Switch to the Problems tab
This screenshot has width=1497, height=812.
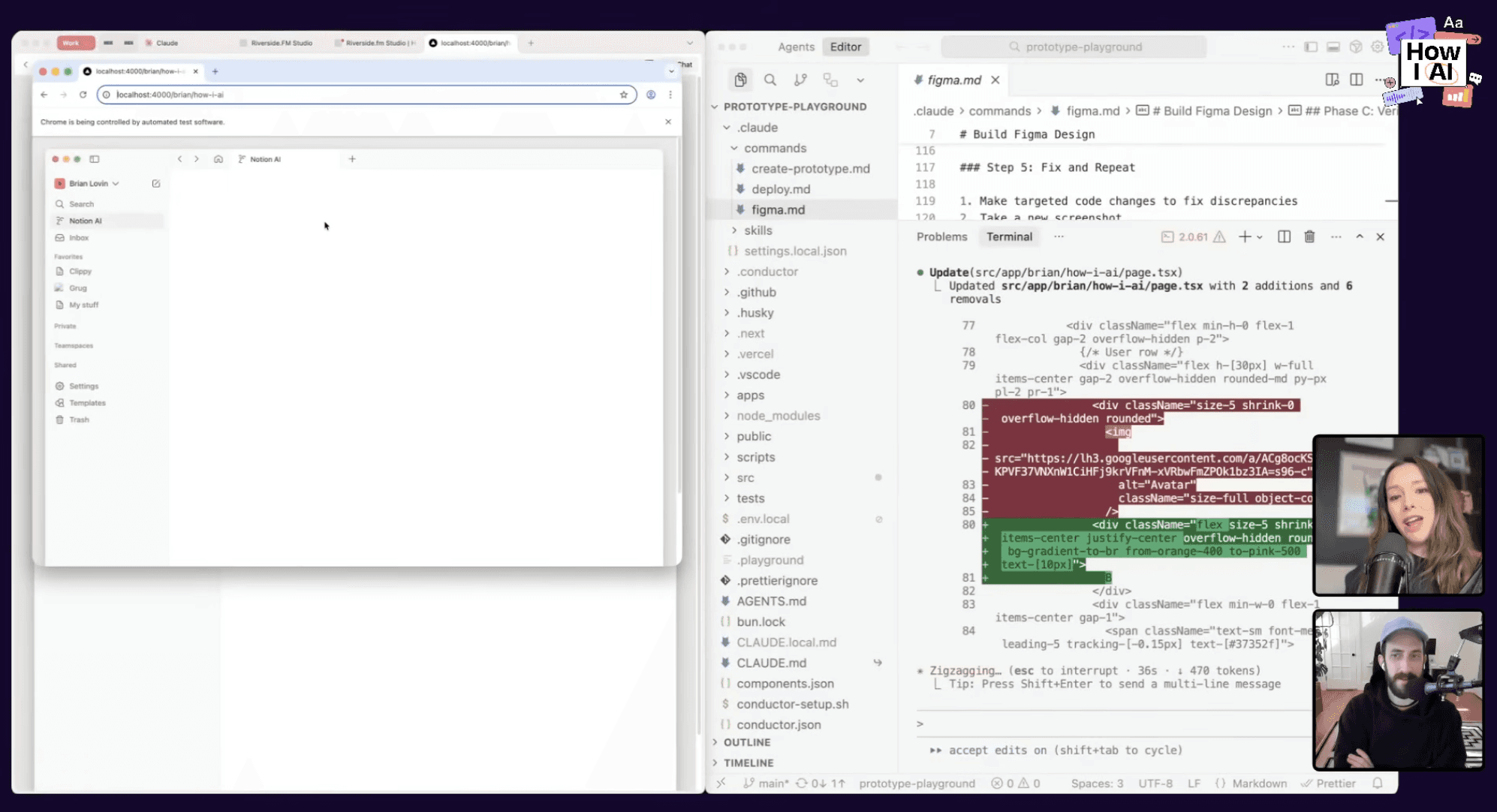[941, 236]
